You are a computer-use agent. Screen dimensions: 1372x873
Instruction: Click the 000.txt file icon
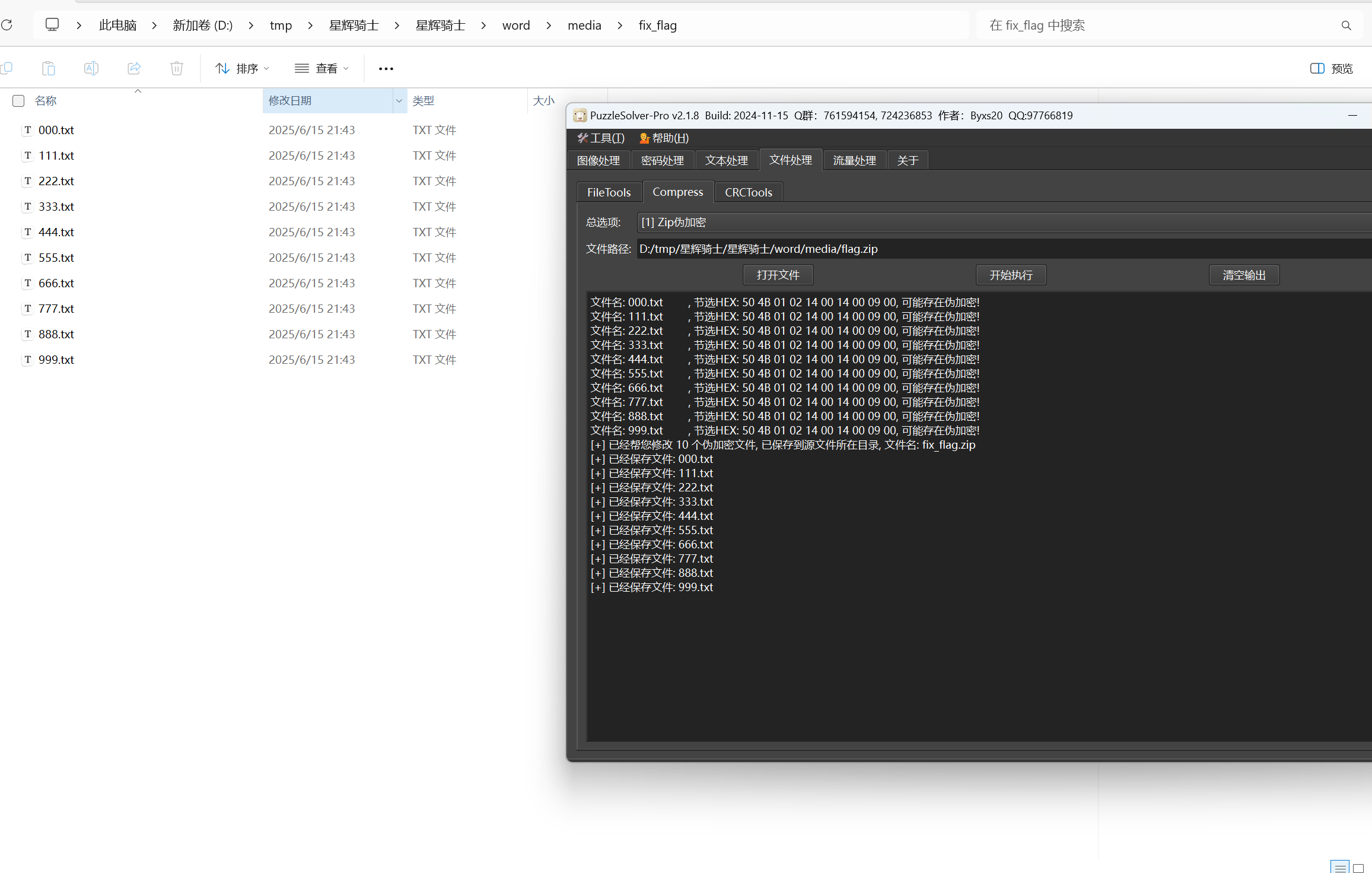[x=28, y=130]
